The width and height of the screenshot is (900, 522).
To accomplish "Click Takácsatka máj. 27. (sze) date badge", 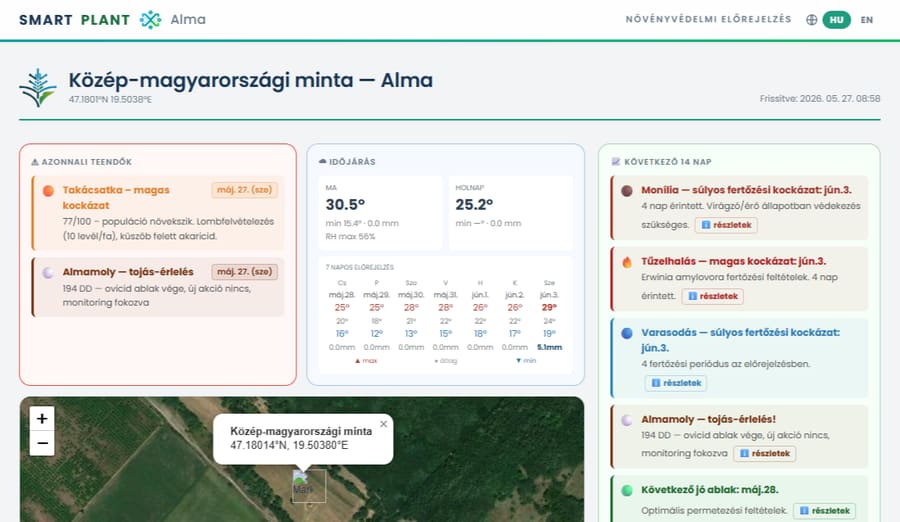I will tap(245, 190).
